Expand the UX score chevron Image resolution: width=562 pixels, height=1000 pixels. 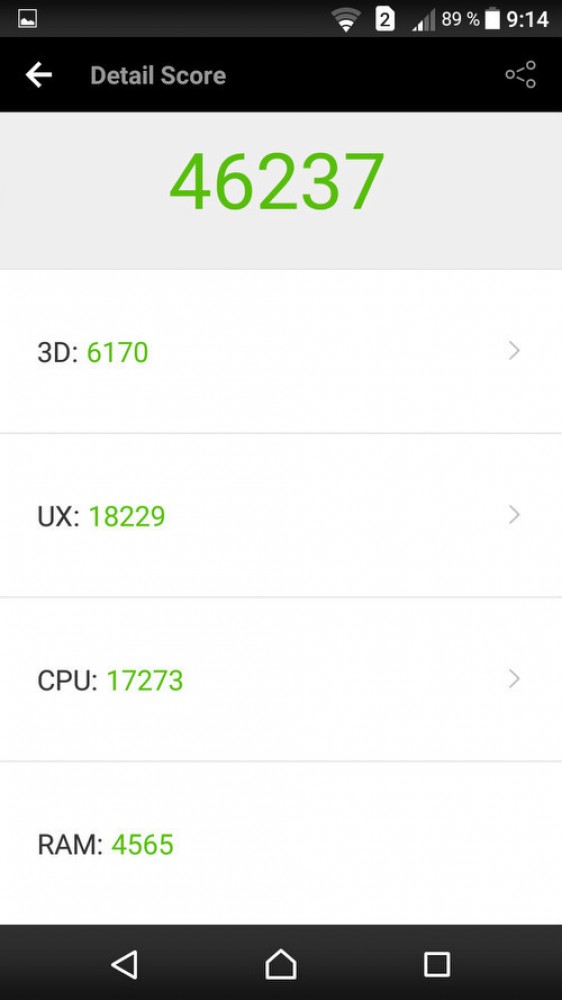(514, 515)
